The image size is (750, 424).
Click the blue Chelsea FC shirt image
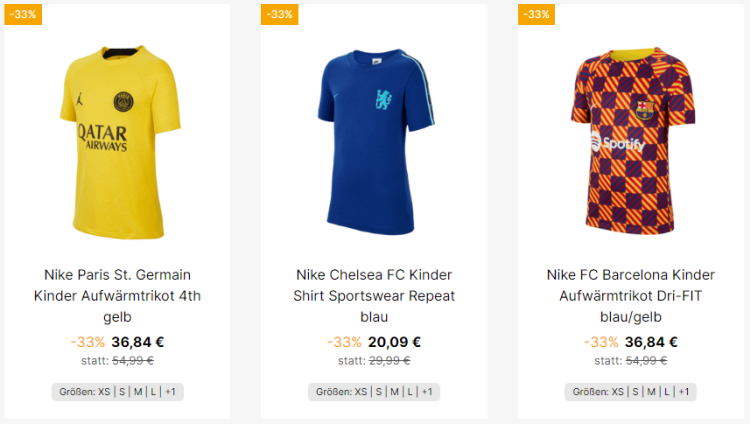[374, 140]
